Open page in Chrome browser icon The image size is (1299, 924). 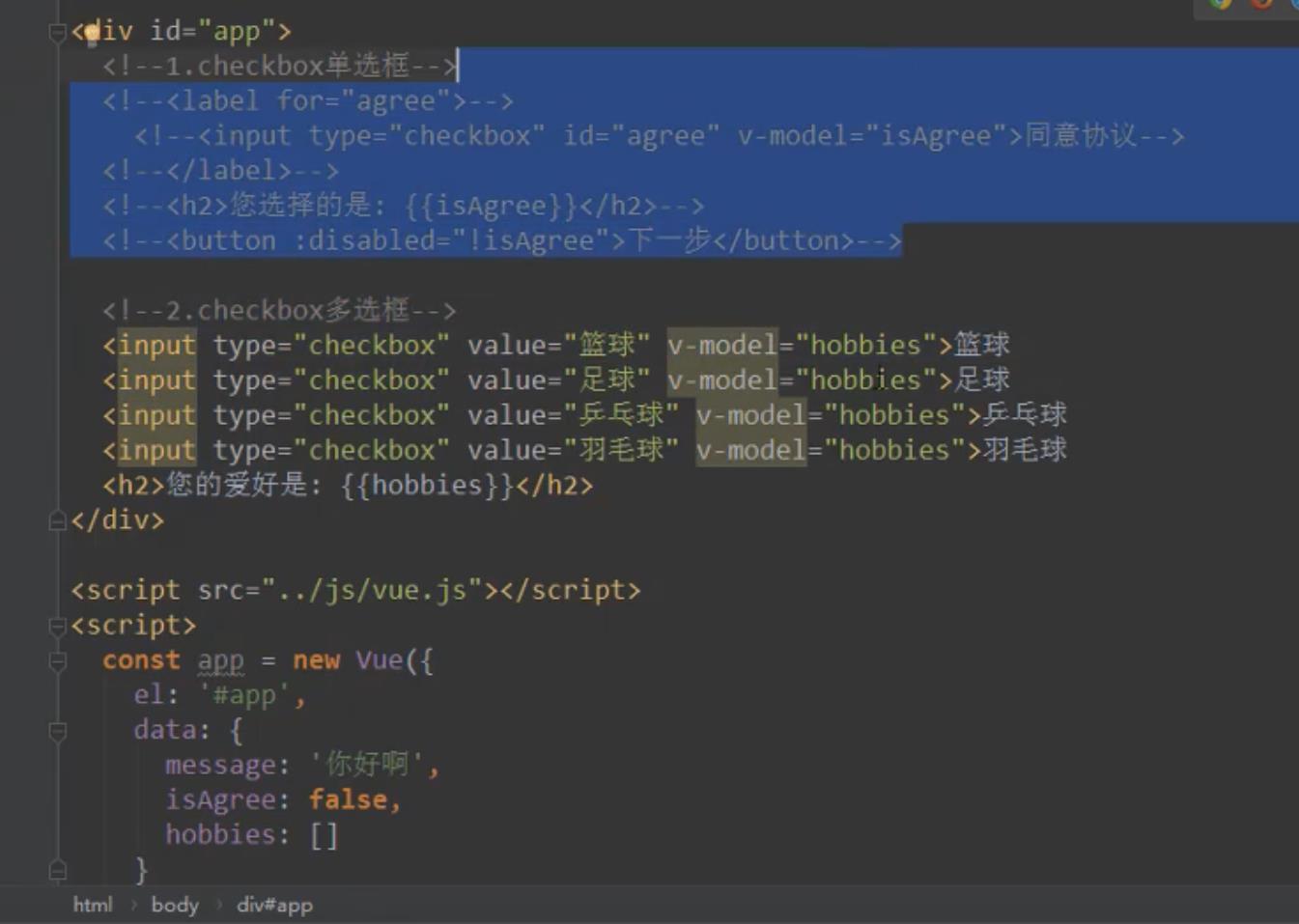click(1221, 3)
